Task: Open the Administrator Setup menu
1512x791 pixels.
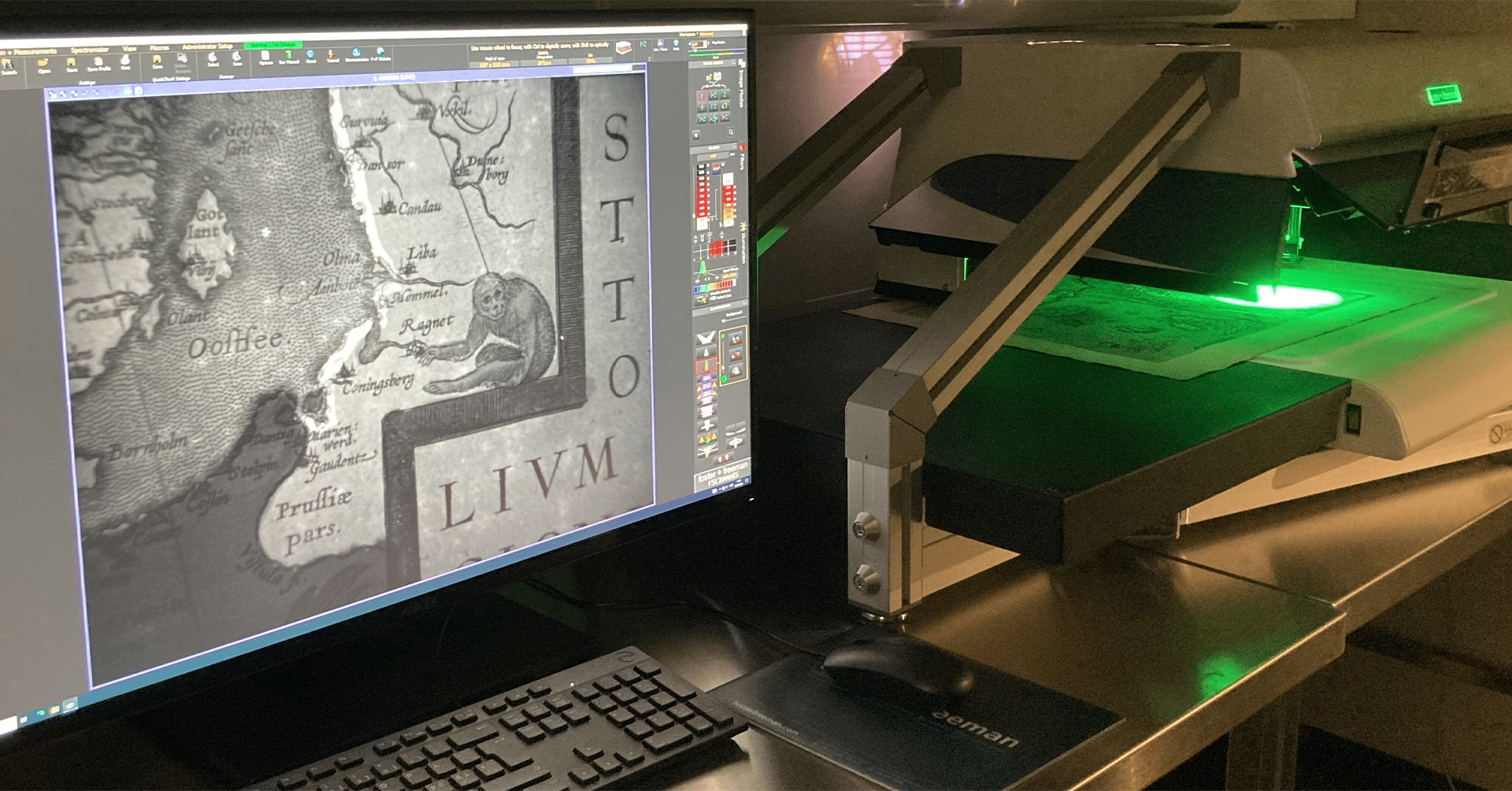Action: 207,46
